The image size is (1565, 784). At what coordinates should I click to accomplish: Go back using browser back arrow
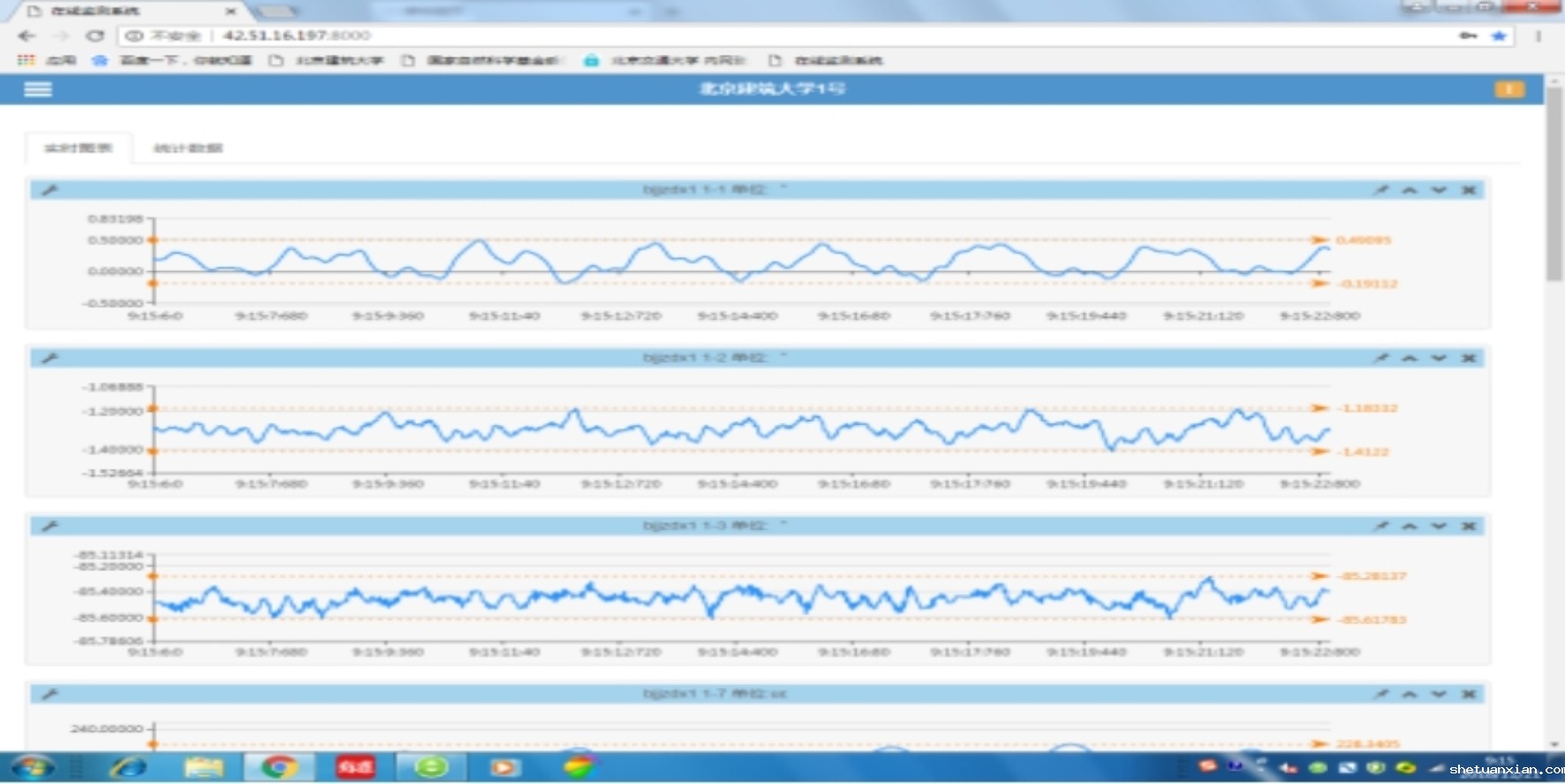click(x=26, y=36)
